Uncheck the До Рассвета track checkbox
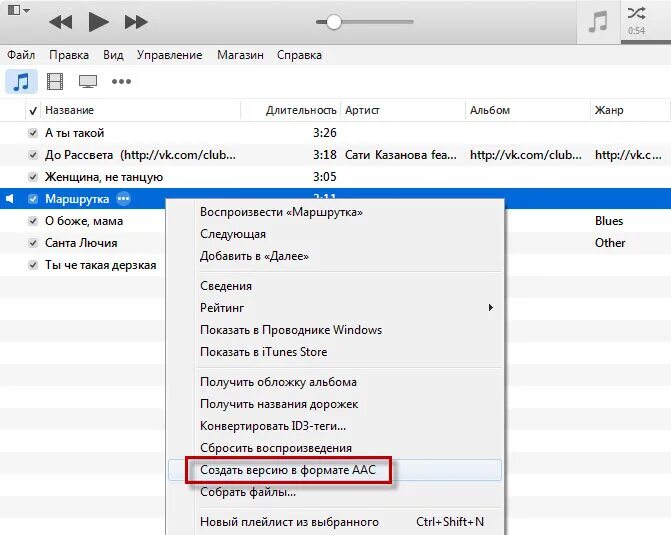The image size is (671, 535). tap(33, 155)
